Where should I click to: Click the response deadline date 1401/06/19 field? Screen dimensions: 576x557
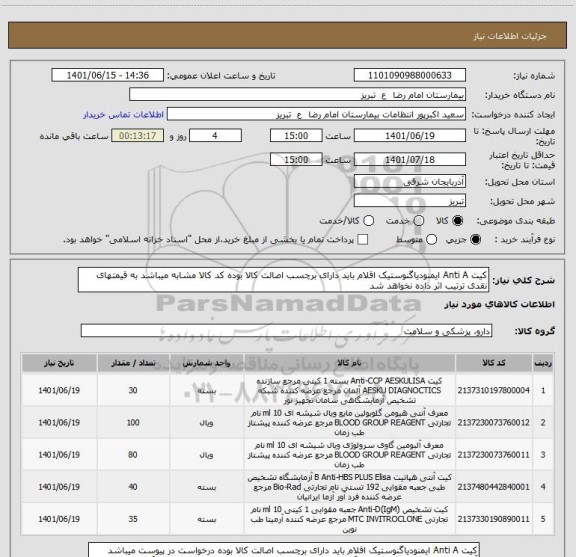[410, 136]
